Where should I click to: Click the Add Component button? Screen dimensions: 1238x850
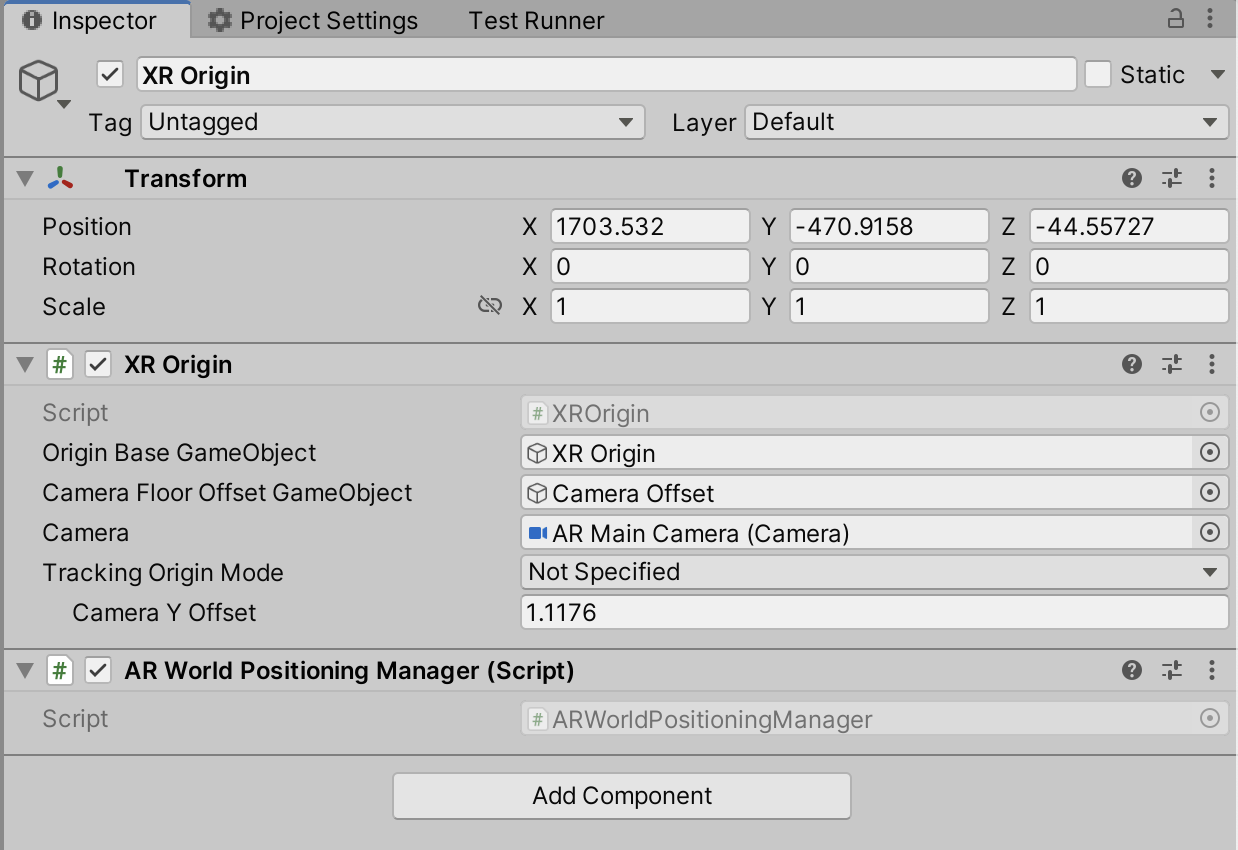tap(622, 796)
